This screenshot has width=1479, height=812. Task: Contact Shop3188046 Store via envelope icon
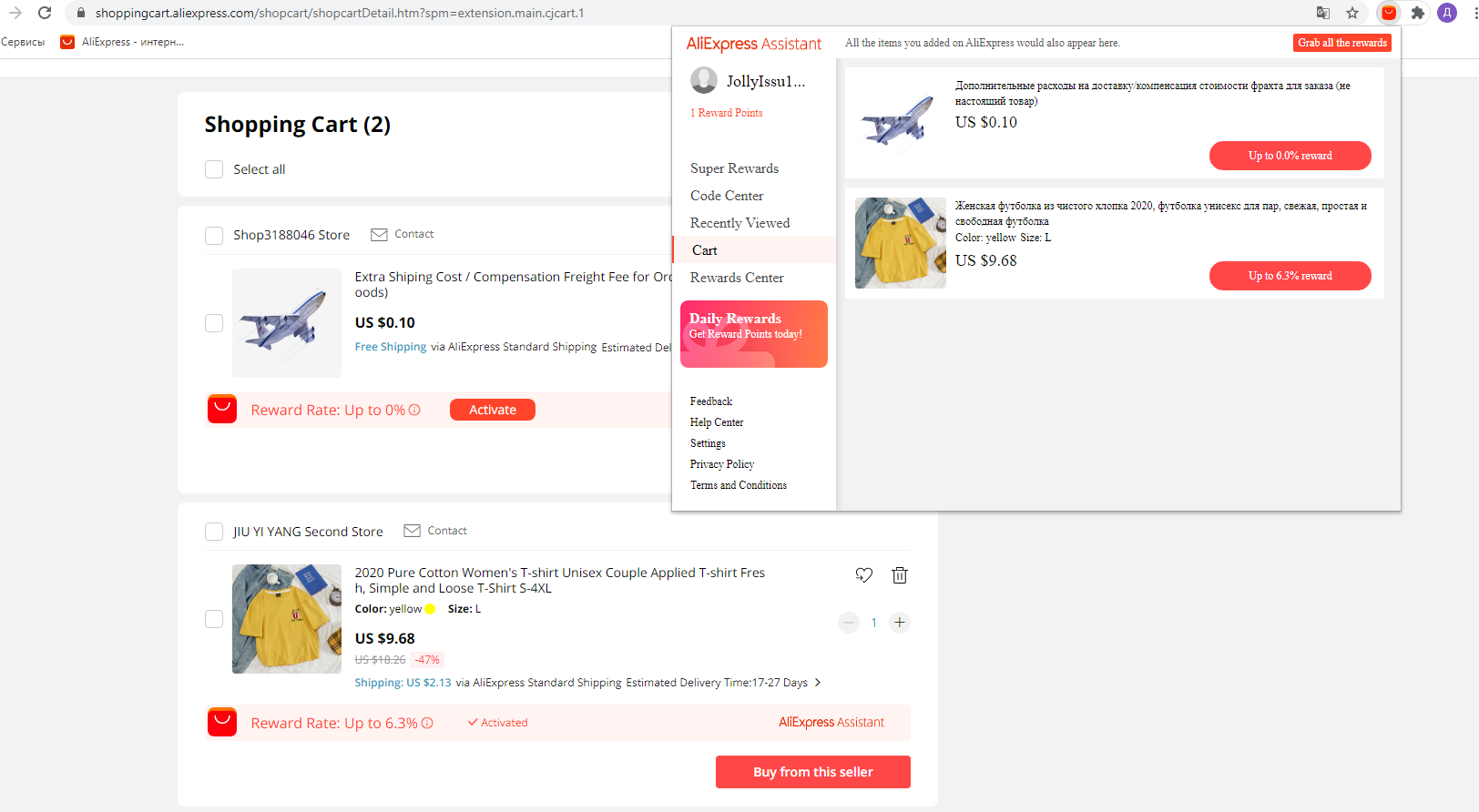pos(379,235)
